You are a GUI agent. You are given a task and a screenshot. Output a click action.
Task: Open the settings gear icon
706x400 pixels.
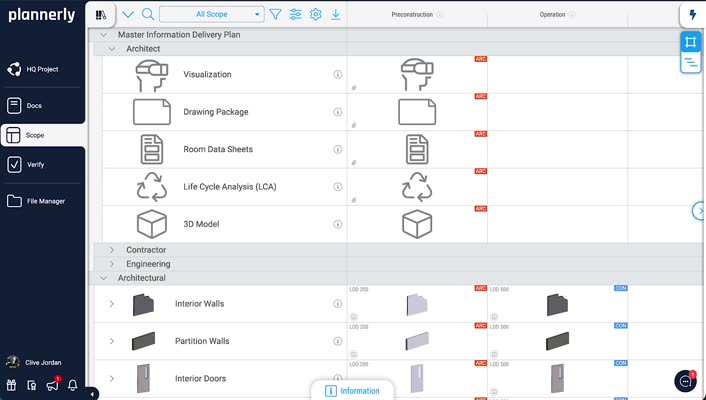point(316,14)
